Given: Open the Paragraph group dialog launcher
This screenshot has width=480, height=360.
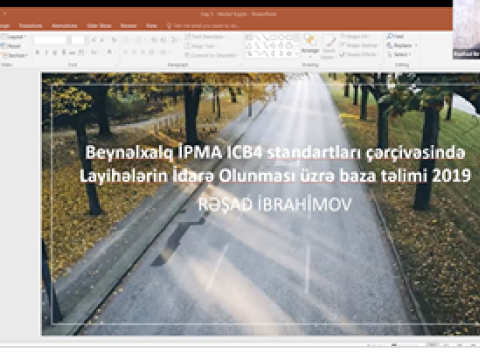Looking at the screenshot, I should pyautogui.click(x=240, y=65).
